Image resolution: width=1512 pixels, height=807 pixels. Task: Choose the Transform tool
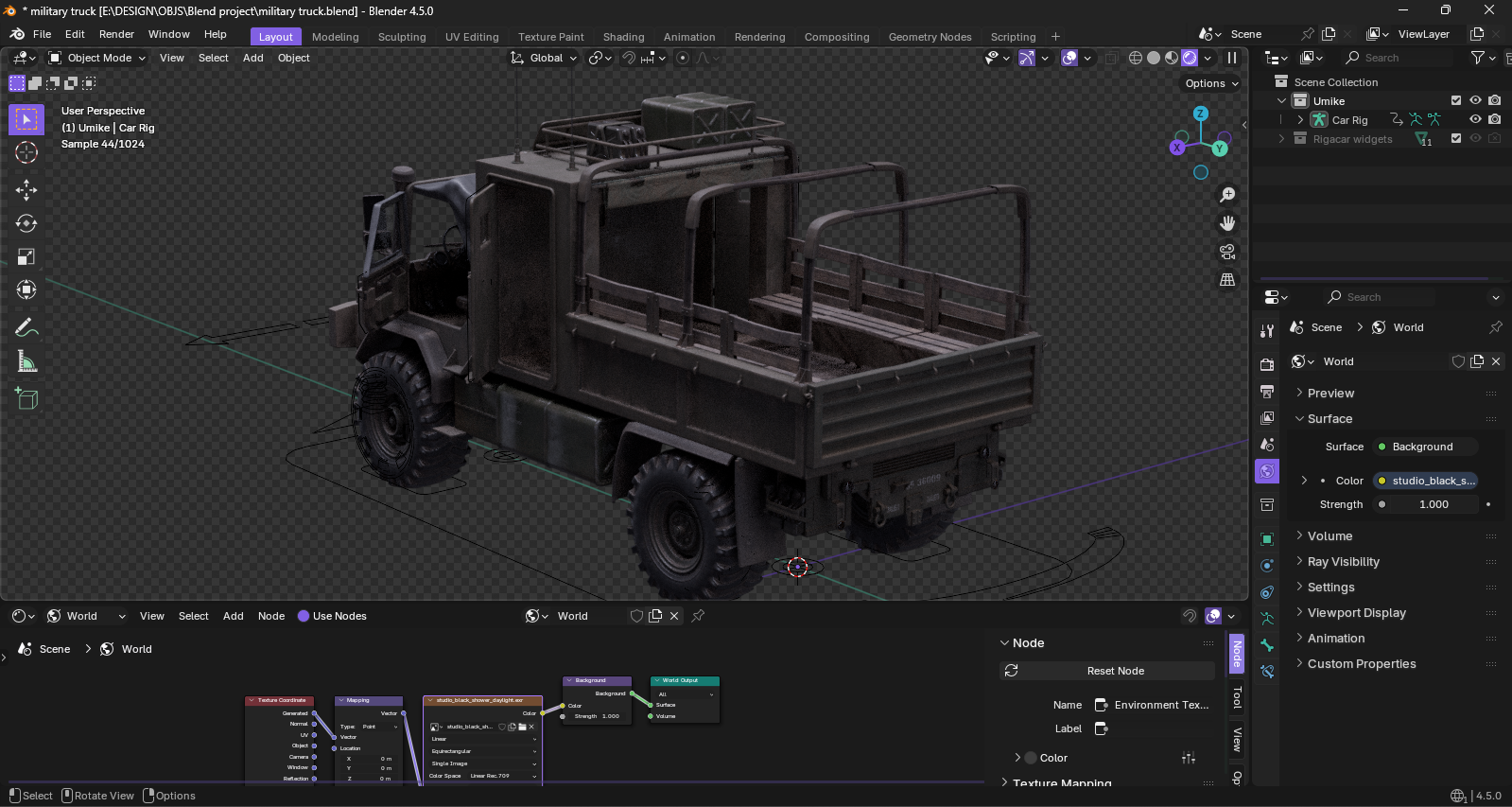click(26, 289)
